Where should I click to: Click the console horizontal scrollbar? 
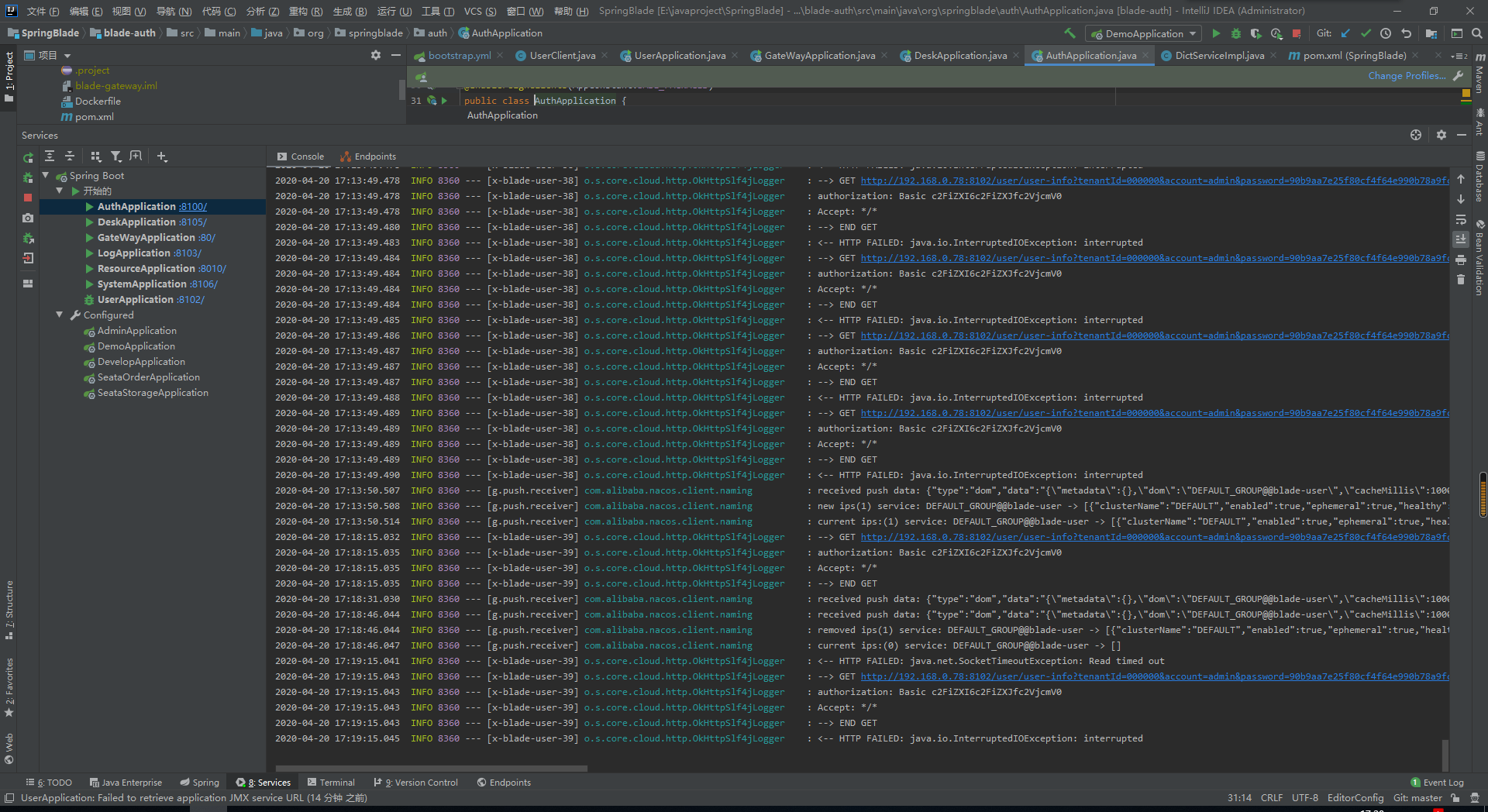point(432,769)
